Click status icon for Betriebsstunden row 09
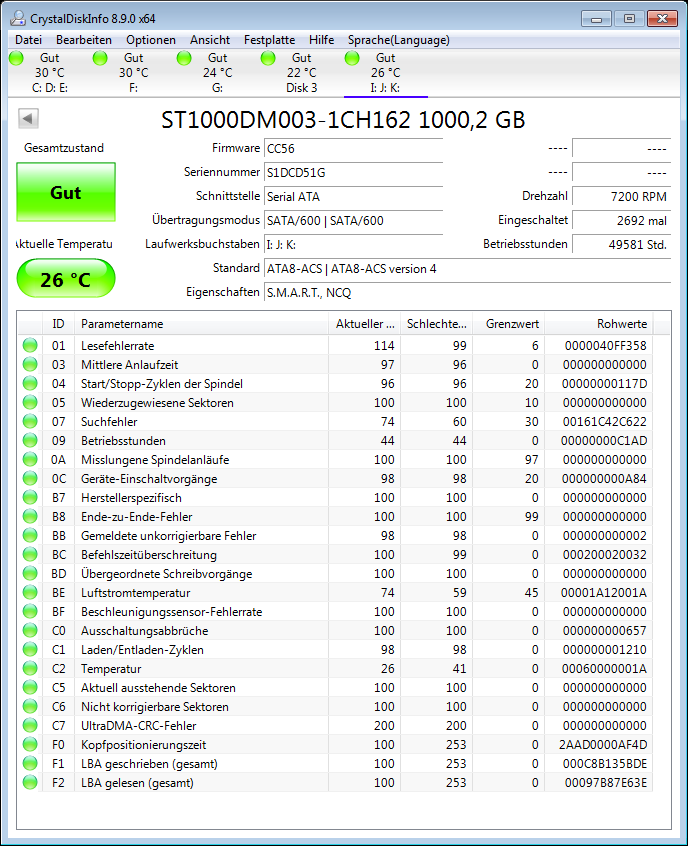 (x=30, y=440)
